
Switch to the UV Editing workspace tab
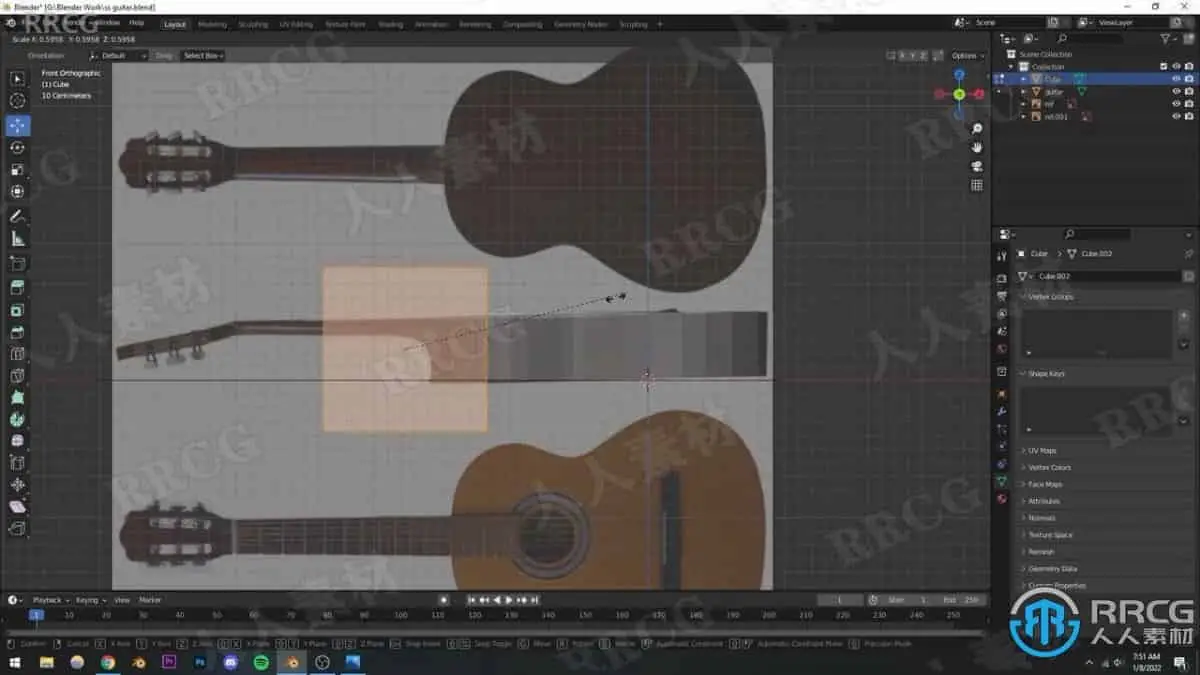click(296, 23)
